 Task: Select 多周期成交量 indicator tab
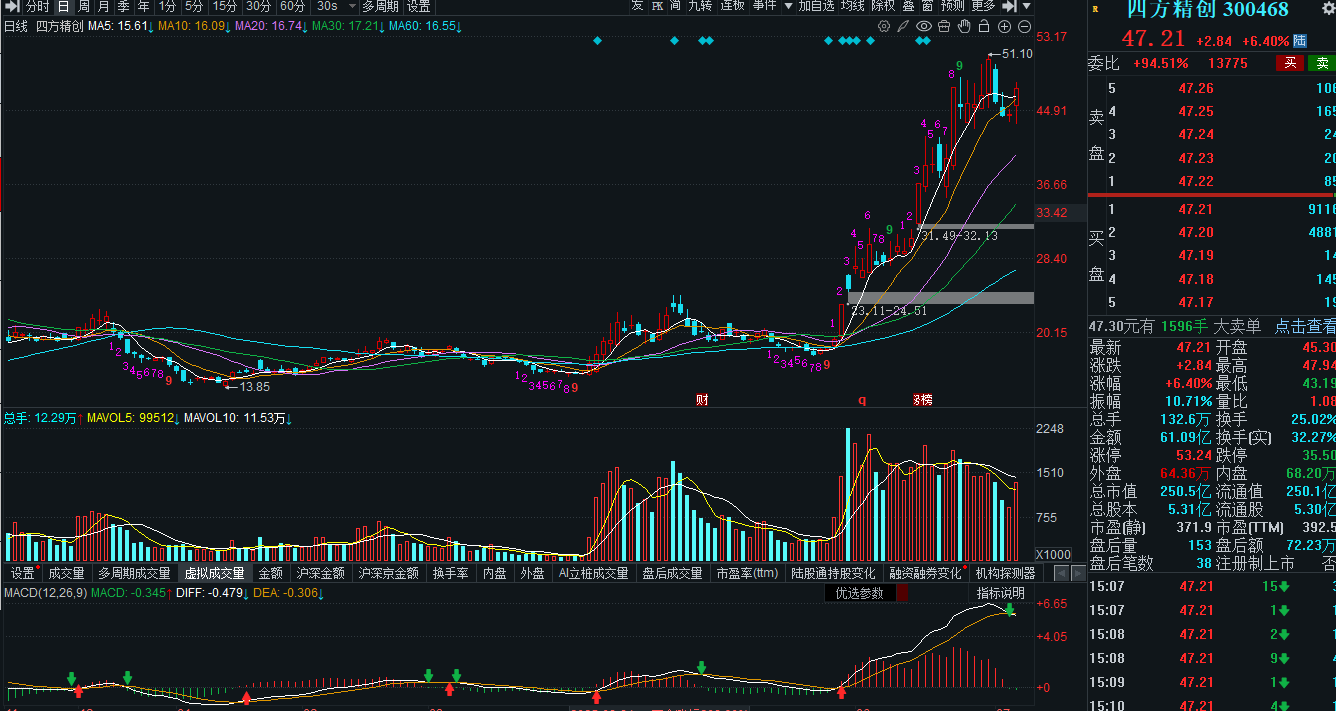tap(134, 573)
